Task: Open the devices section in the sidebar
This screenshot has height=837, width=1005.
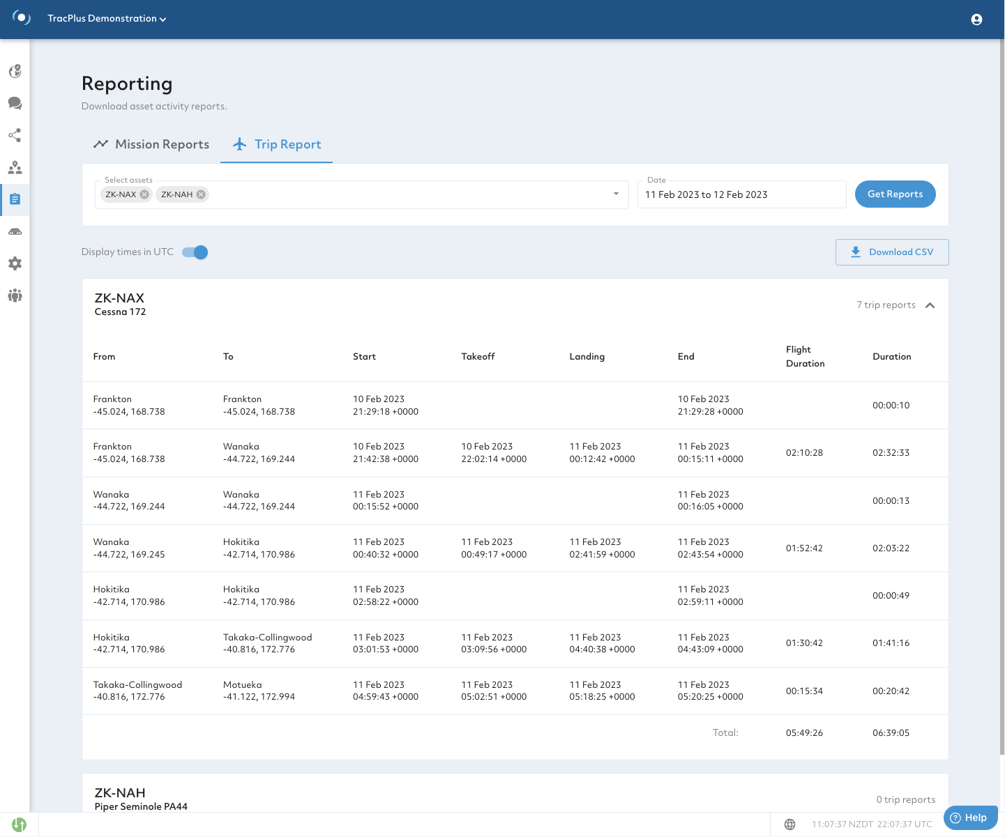Action: 14,231
